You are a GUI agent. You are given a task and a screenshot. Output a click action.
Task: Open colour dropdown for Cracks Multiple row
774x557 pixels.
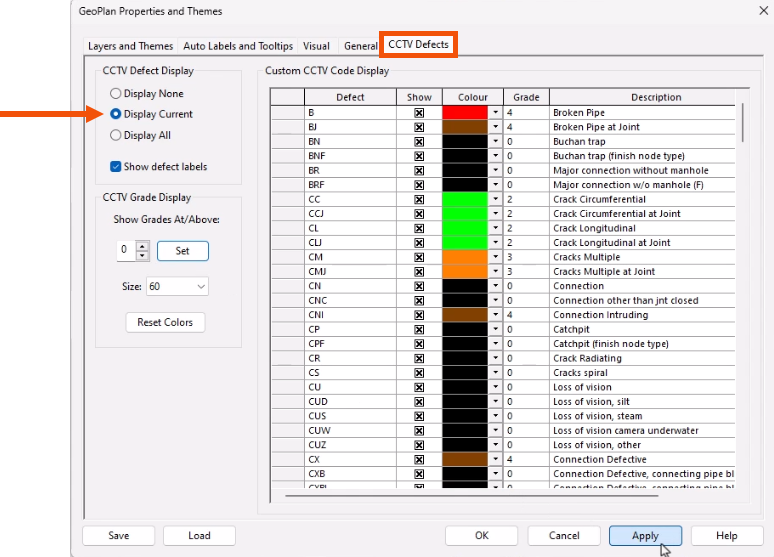pos(496,257)
